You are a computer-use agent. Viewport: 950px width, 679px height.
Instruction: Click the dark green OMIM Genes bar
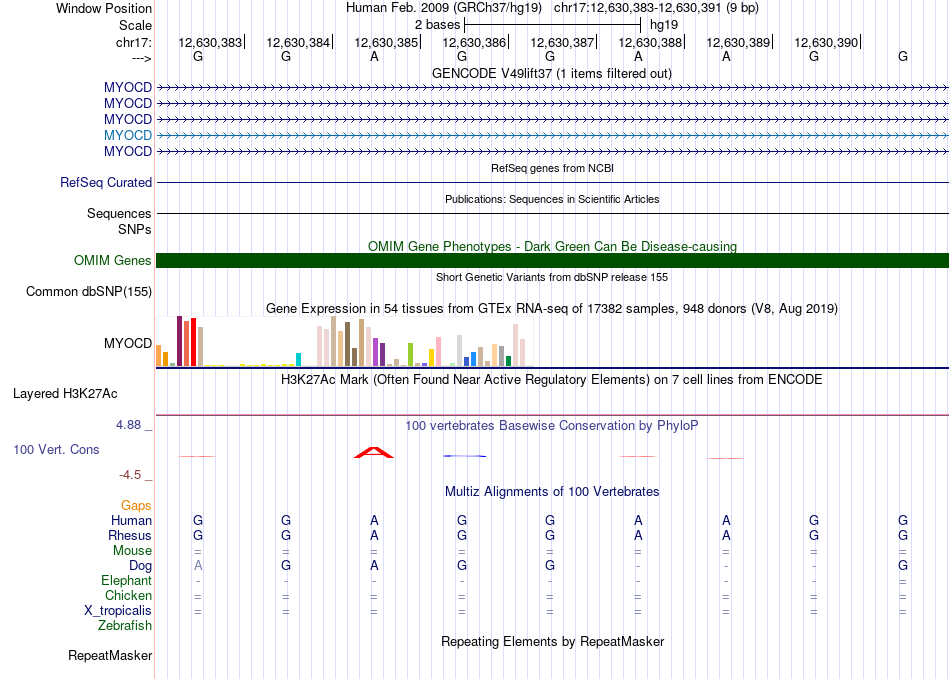coord(552,261)
